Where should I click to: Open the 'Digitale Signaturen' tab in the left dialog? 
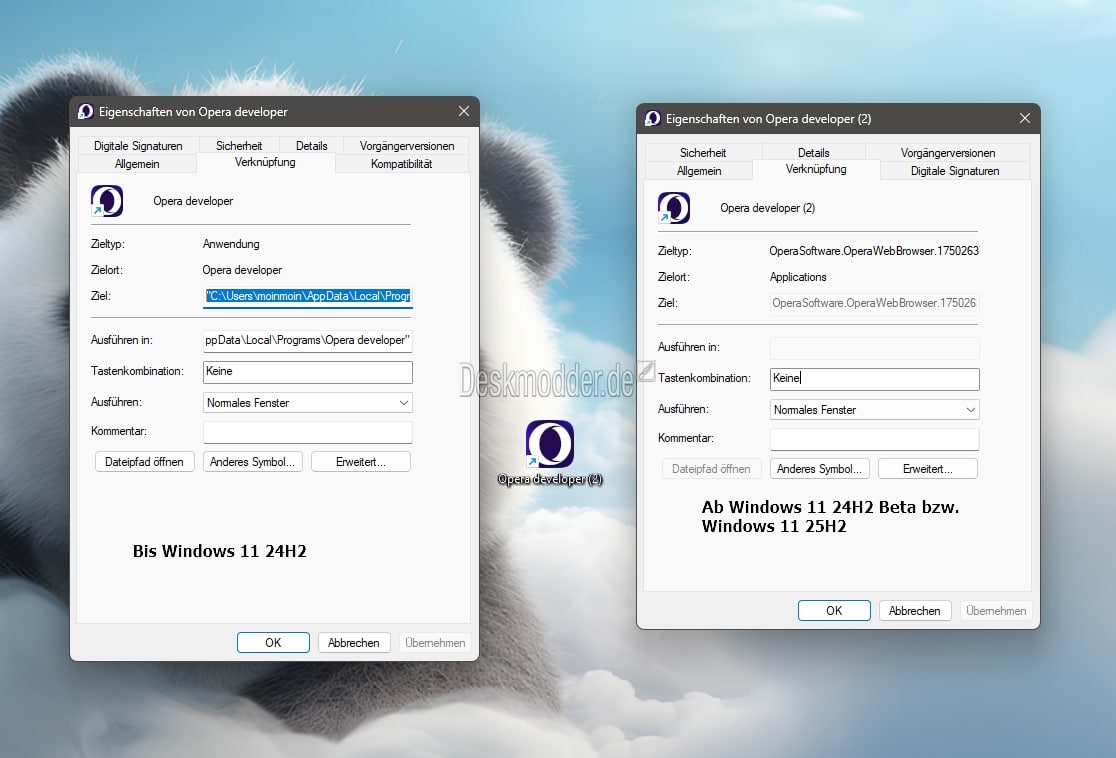click(138, 146)
